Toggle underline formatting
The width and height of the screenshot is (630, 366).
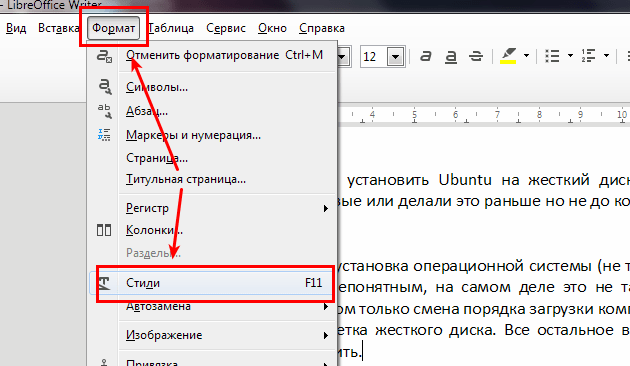tap(451, 56)
